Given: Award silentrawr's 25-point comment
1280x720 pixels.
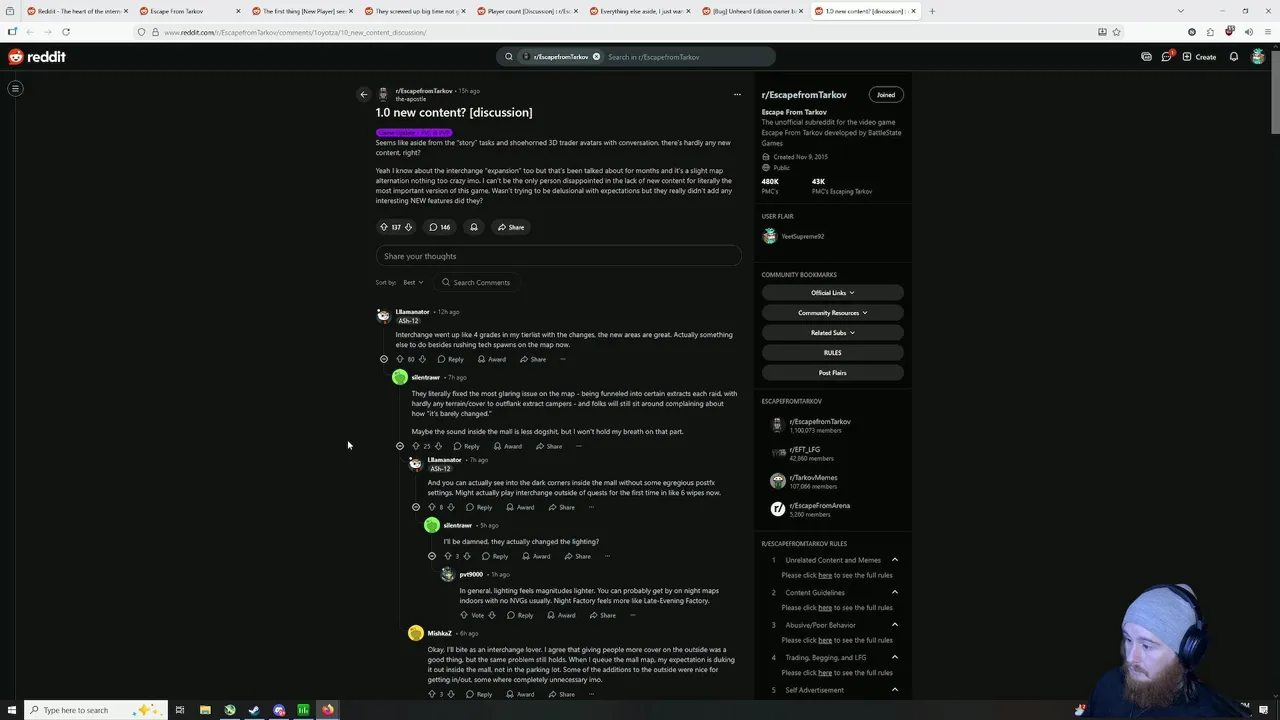Looking at the screenshot, I should [x=507, y=446].
